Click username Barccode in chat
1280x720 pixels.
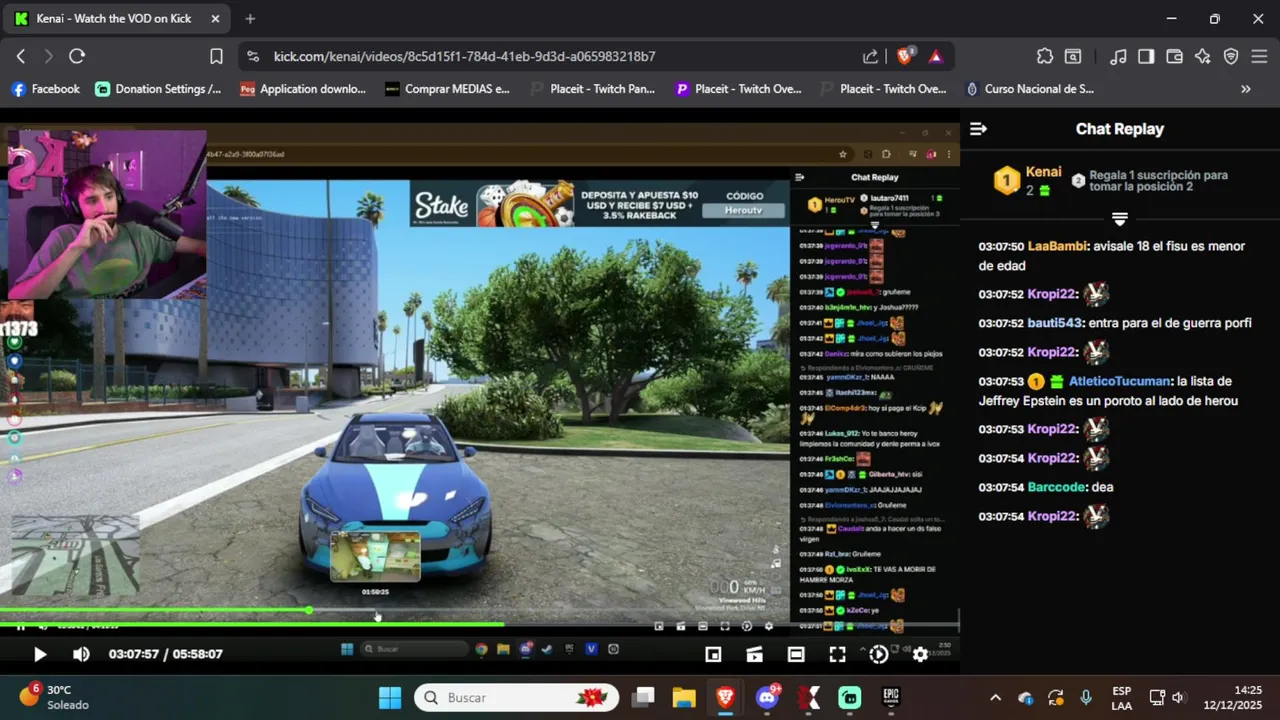coord(1056,487)
